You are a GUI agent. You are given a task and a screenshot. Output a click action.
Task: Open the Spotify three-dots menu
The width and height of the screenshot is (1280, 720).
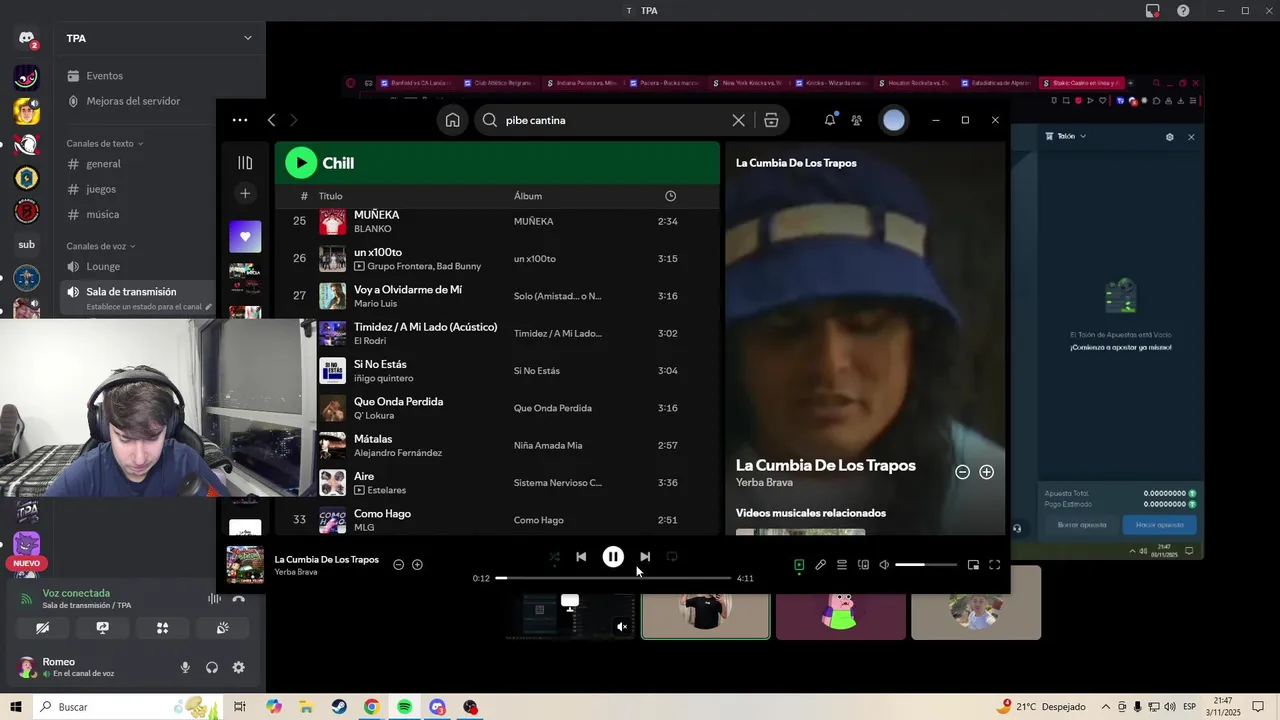[240, 120]
